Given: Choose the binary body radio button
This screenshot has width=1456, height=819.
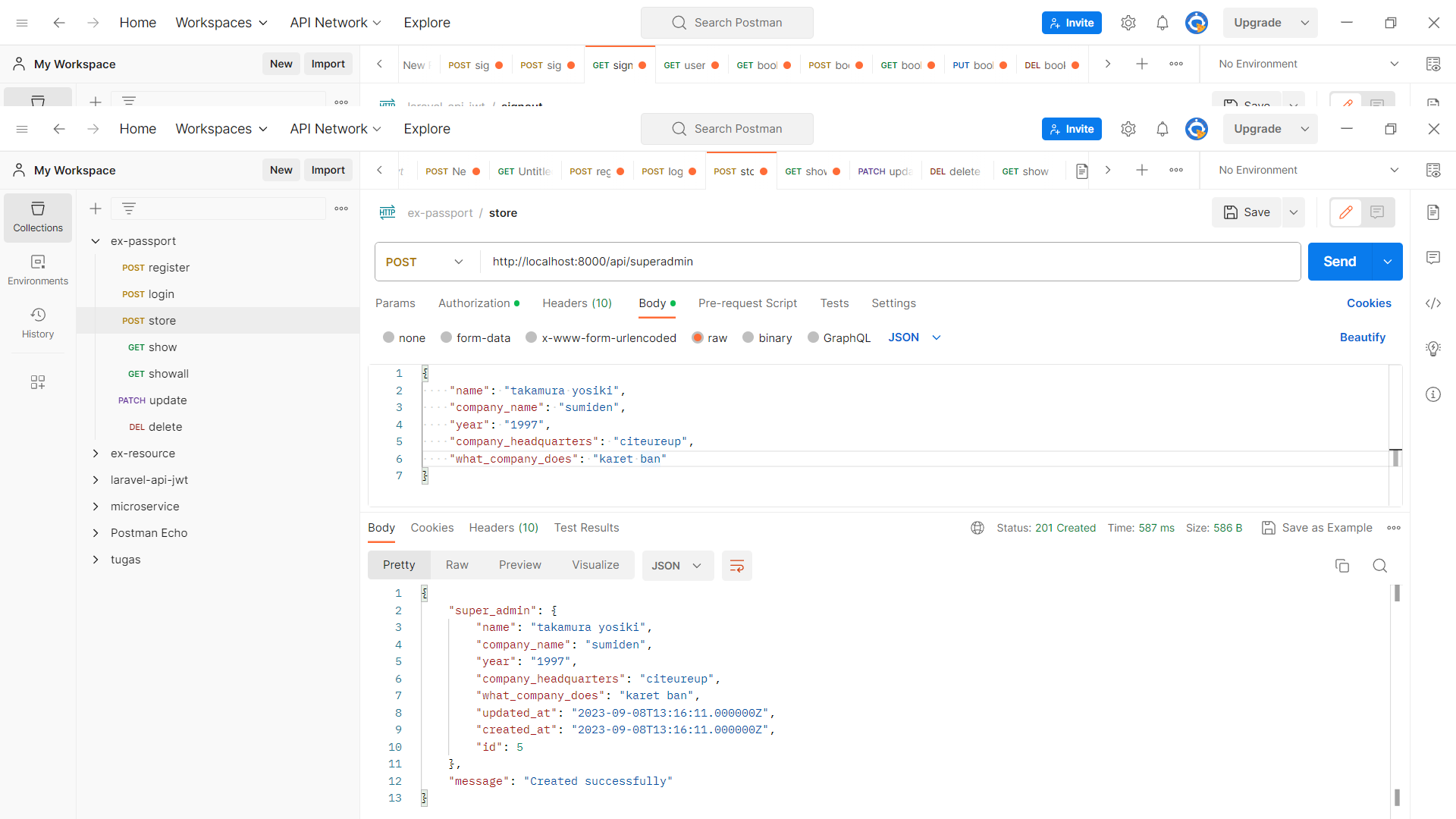Looking at the screenshot, I should click(748, 338).
